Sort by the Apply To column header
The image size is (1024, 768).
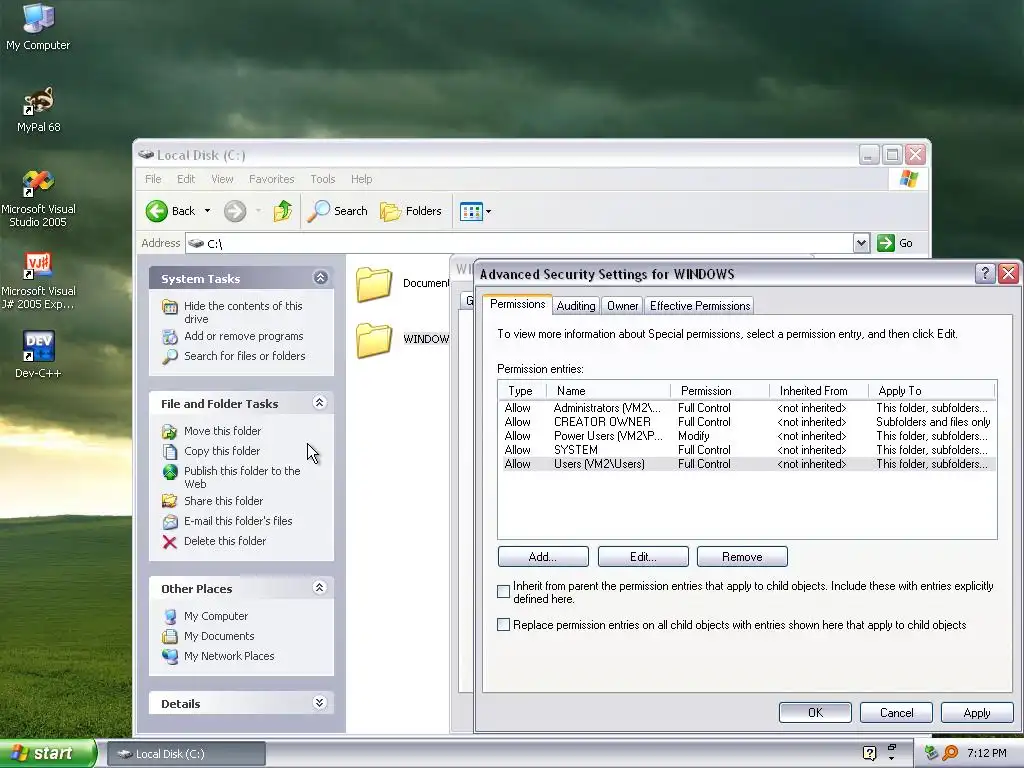pos(931,391)
